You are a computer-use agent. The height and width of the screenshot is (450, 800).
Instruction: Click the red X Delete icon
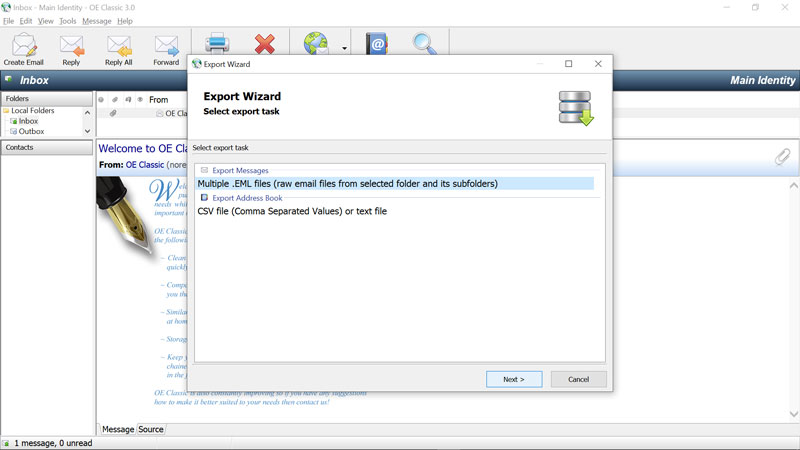265,44
